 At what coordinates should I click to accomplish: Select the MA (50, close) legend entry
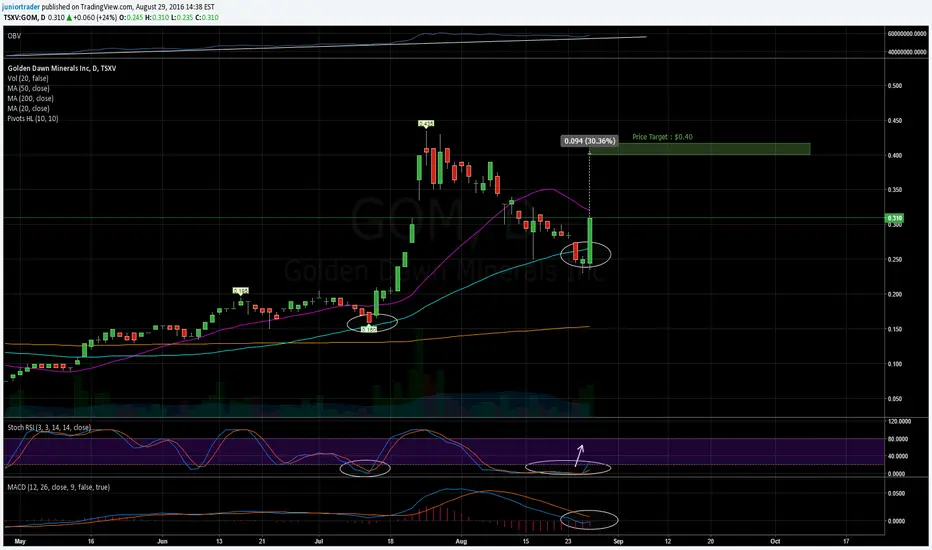pyautogui.click(x=29, y=89)
